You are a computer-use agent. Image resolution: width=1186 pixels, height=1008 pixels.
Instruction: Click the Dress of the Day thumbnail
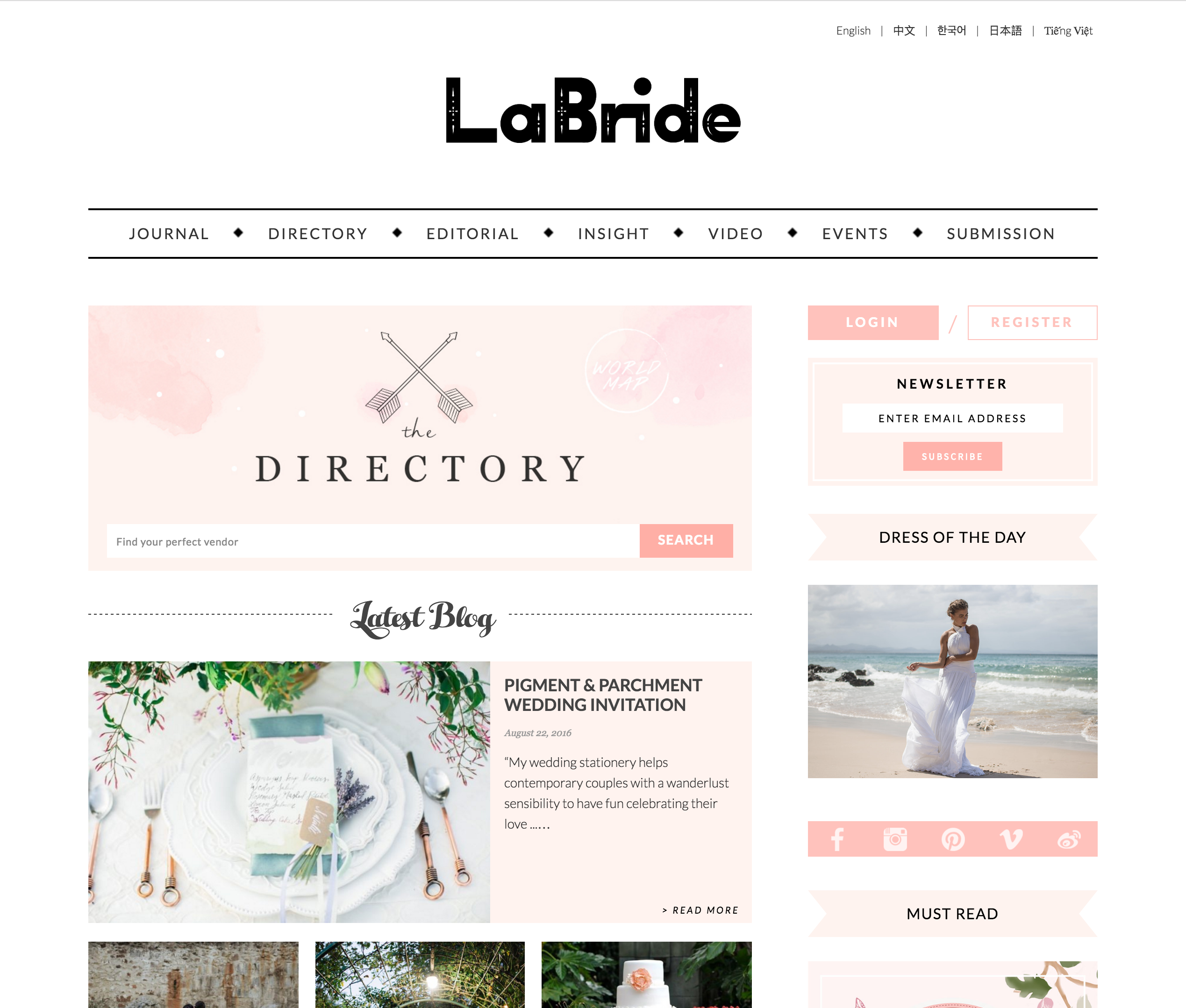[x=952, y=681]
